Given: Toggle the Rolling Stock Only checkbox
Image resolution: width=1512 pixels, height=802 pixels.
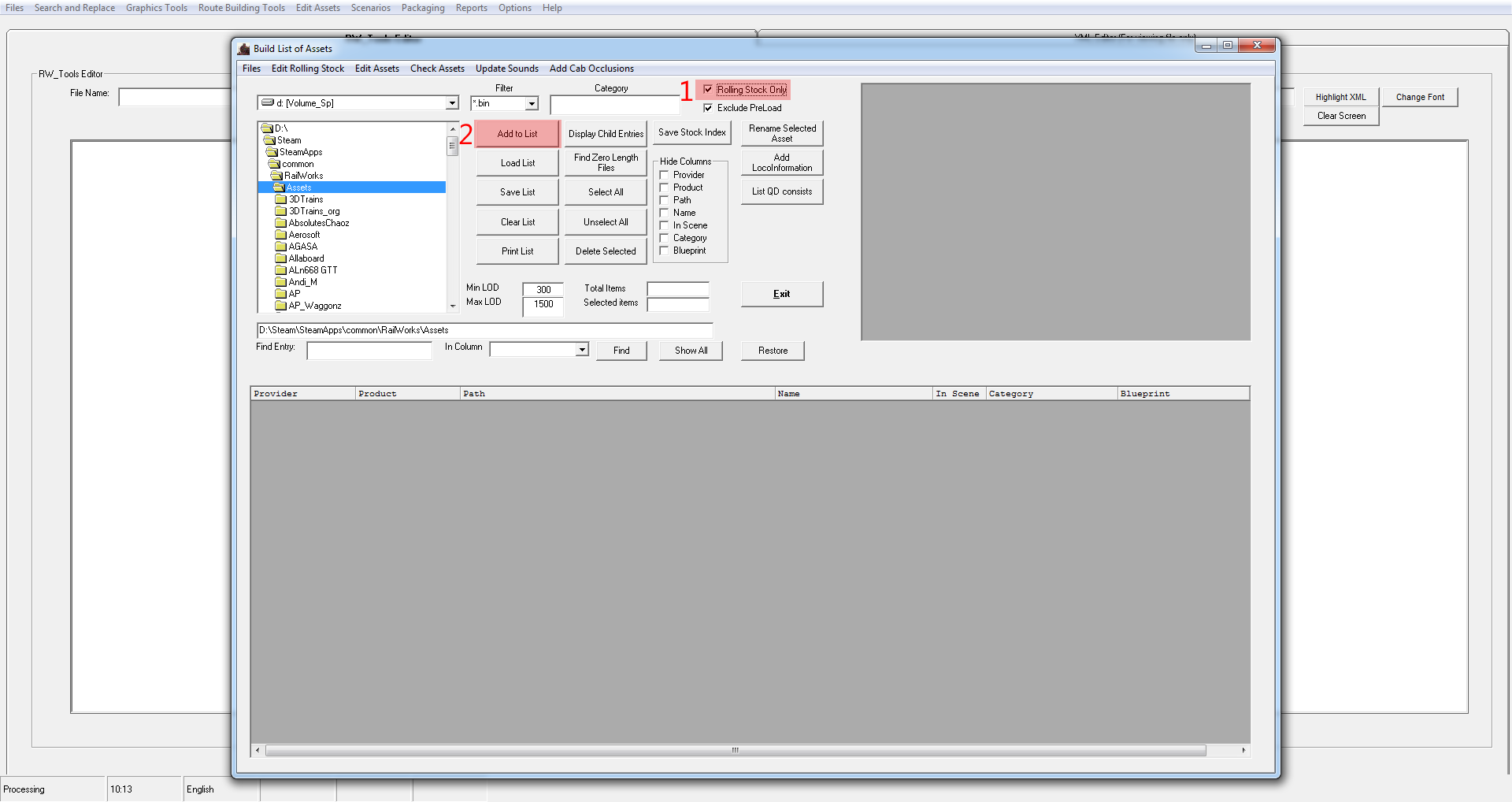Looking at the screenshot, I should coord(708,90).
